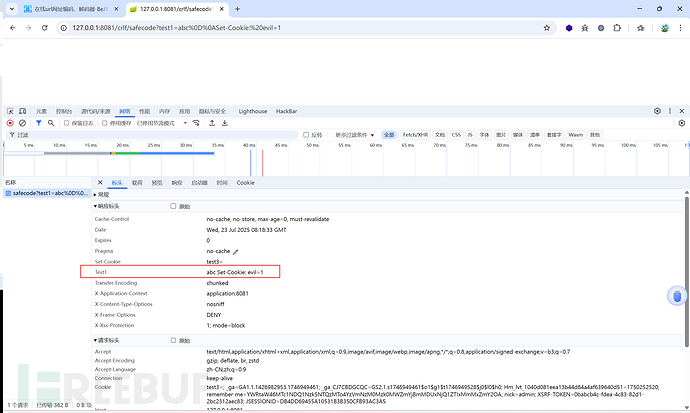Enable the 停用缓存 checkbox

point(106,123)
